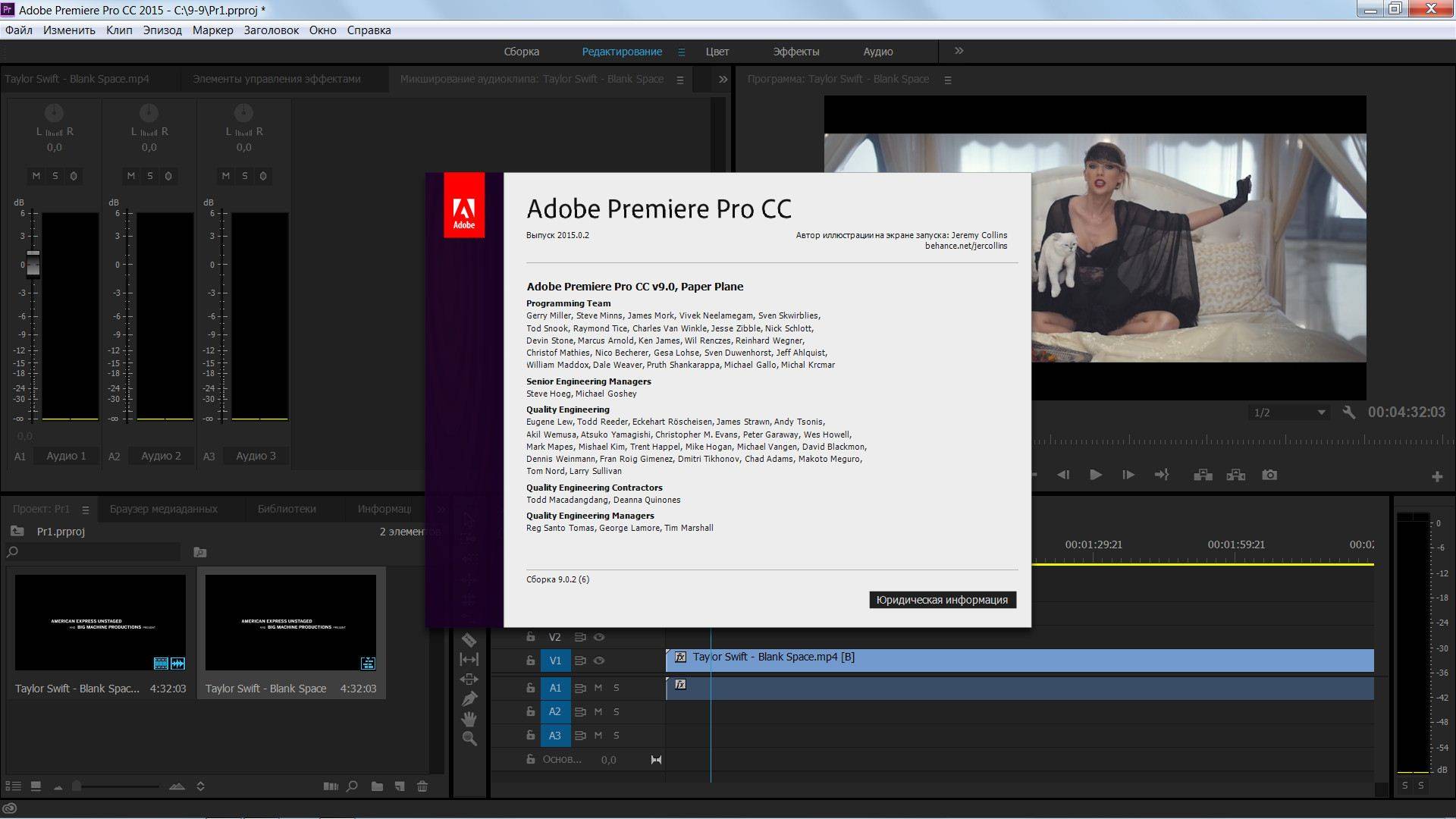Click the Find magnifier icon in Project panel footer

tap(352, 786)
